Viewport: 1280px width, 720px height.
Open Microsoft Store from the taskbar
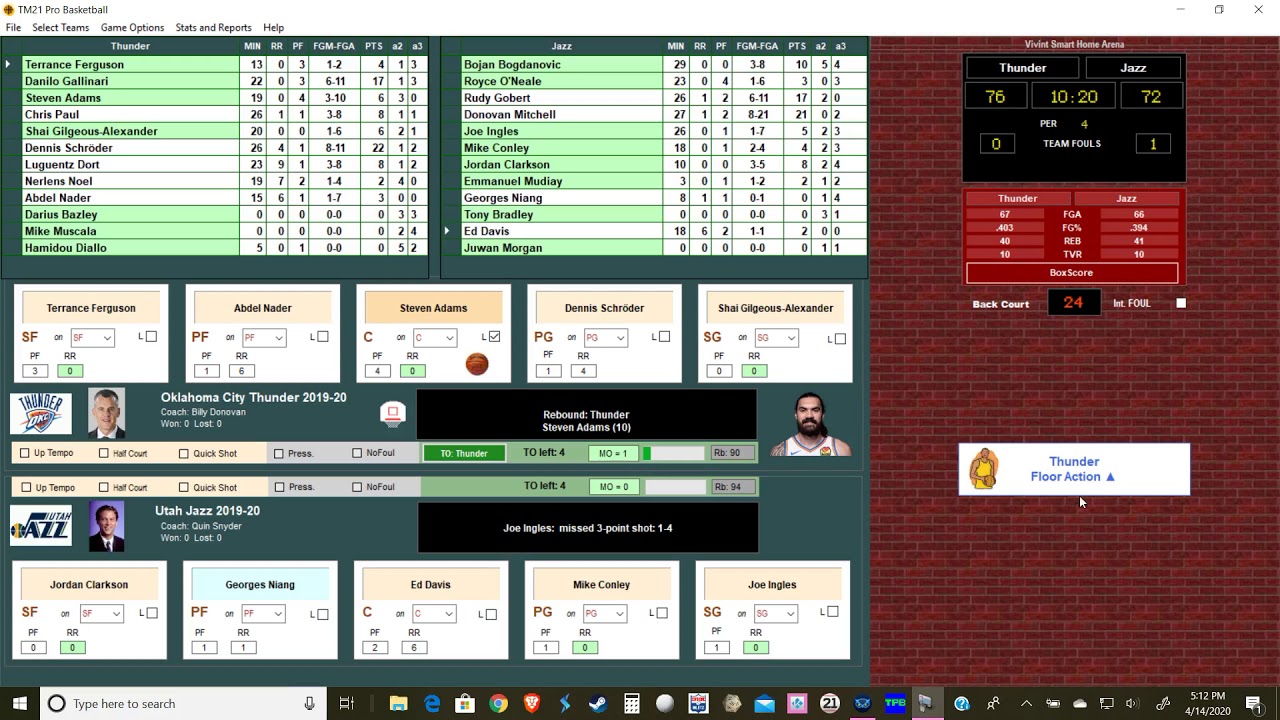465,704
